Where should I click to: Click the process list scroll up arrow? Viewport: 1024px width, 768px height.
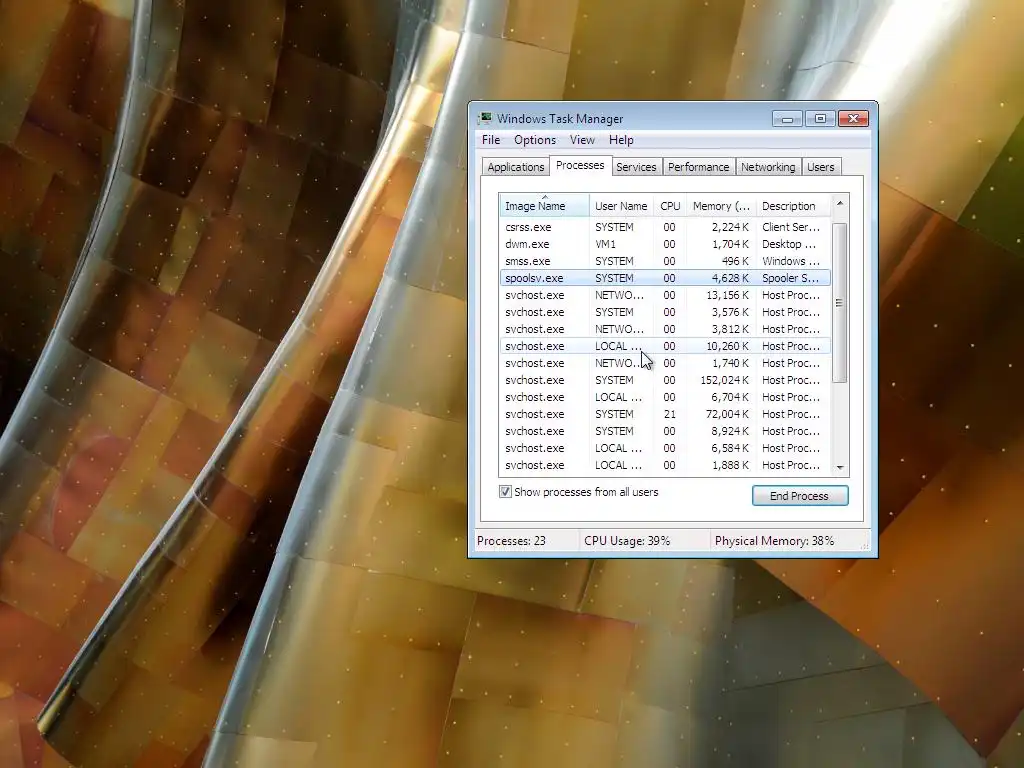840,203
